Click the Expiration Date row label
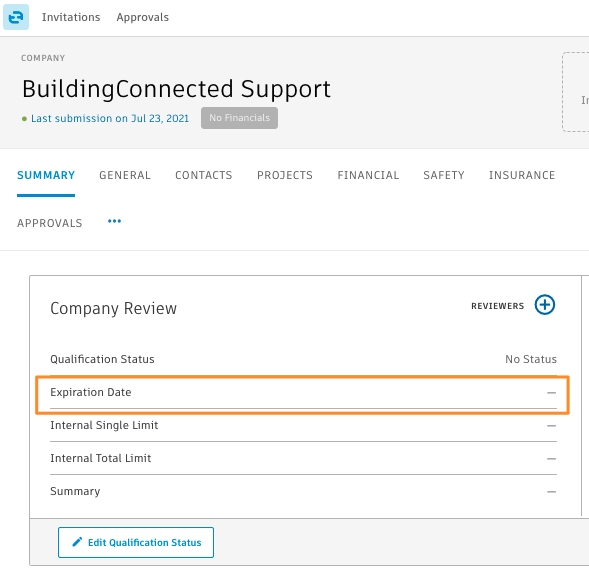Viewport: 589px width, 581px height. [91, 392]
